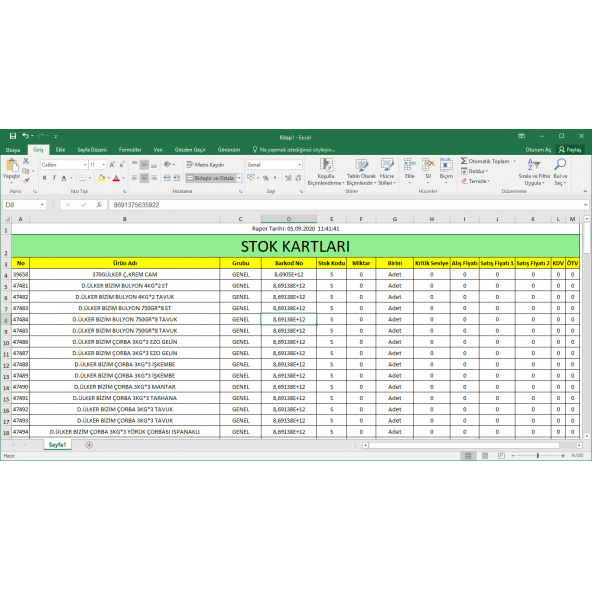This screenshot has height=592, width=592.
Task: Click the Oturum Aç sign-in link
Action: coord(538,150)
